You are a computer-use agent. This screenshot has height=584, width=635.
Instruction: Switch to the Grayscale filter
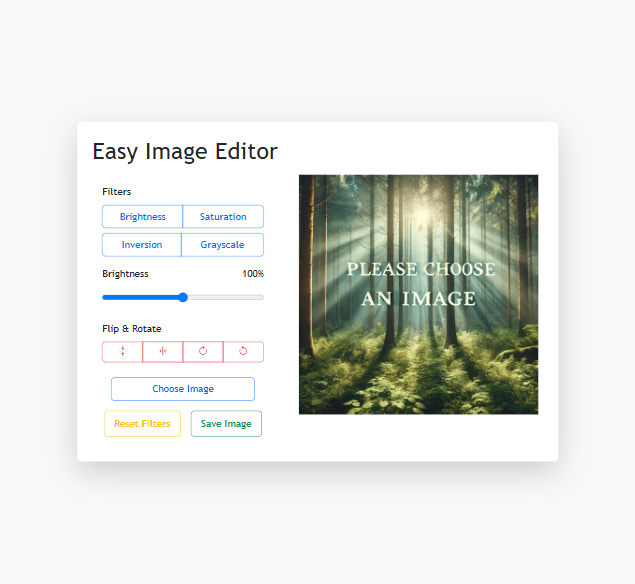point(222,245)
